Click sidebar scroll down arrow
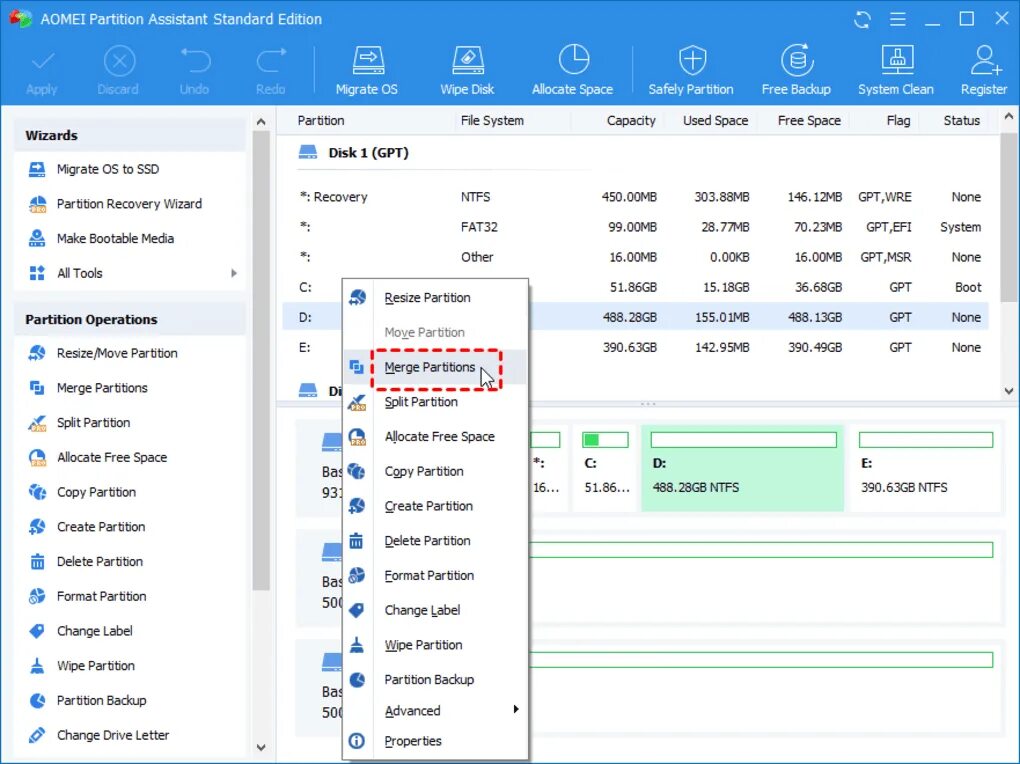This screenshot has height=764, width=1020. click(261, 748)
